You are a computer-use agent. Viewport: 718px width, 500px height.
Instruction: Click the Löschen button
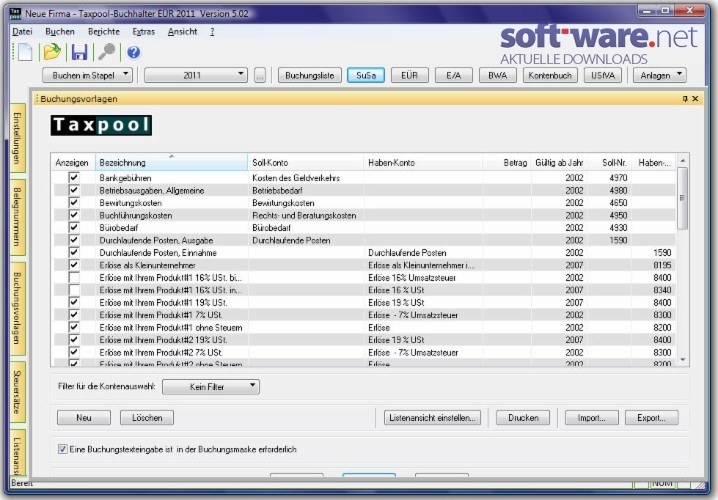(147, 418)
